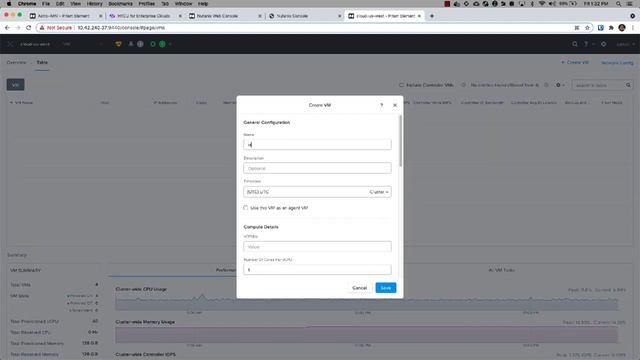640x360 pixels.
Task: Open the VM view selector dropdown
Action: click(x=83, y=44)
